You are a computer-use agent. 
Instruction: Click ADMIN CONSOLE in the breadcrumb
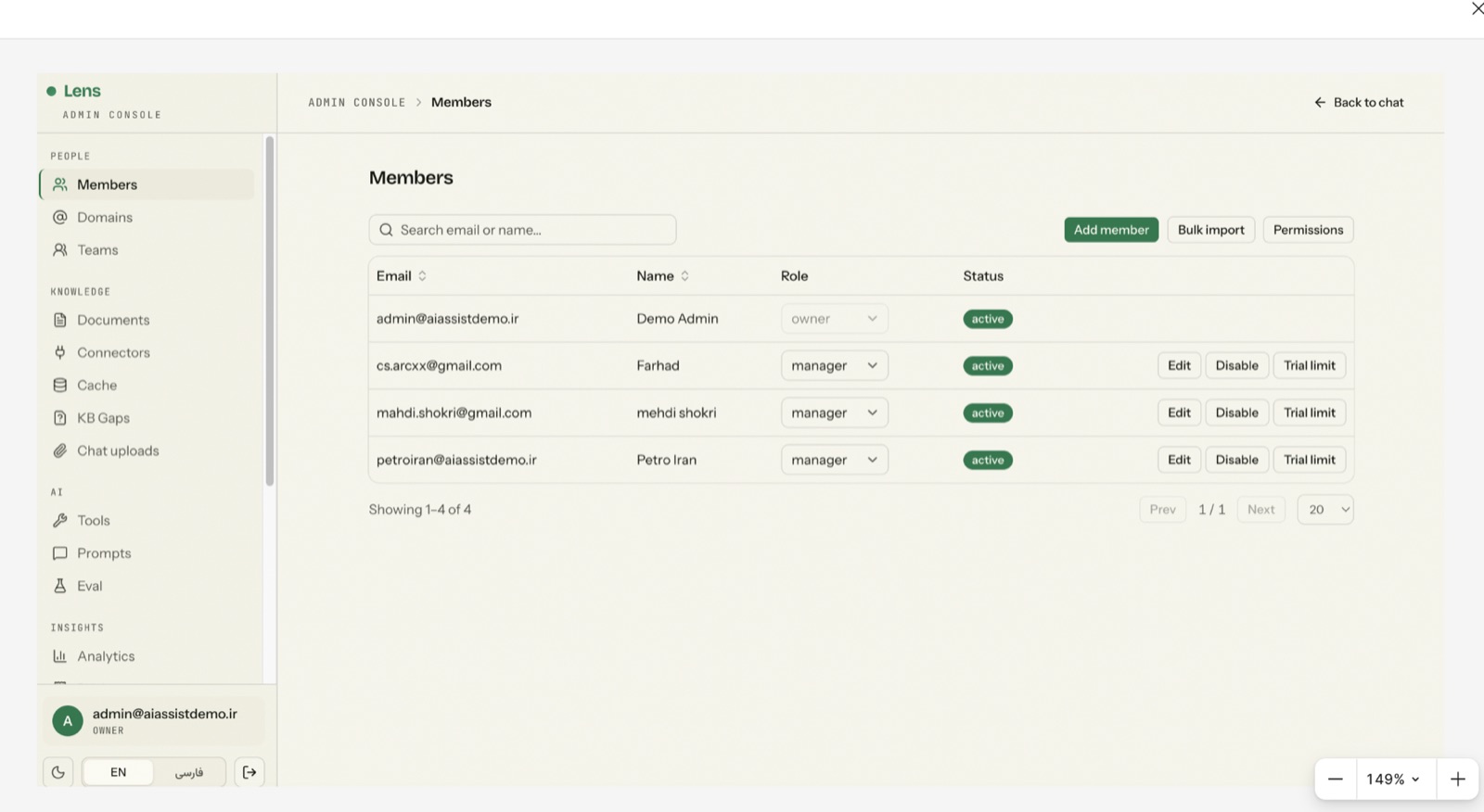pyautogui.click(x=357, y=103)
